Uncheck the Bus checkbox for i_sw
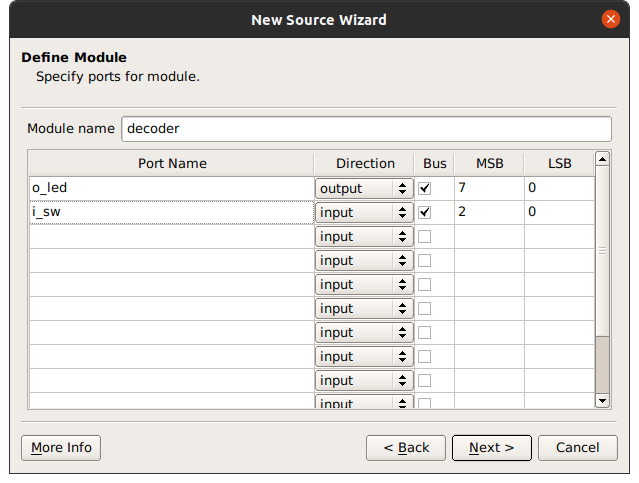 tap(425, 212)
